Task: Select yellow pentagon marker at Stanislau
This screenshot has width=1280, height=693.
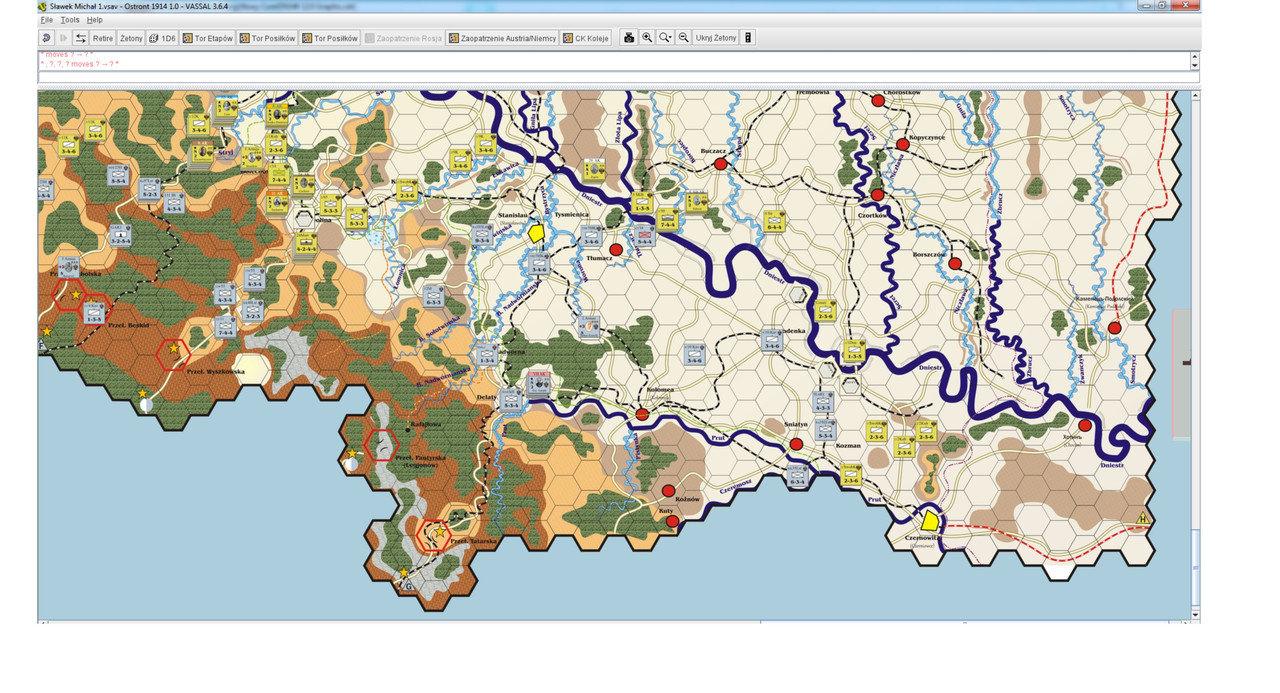Action: click(536, 233)
